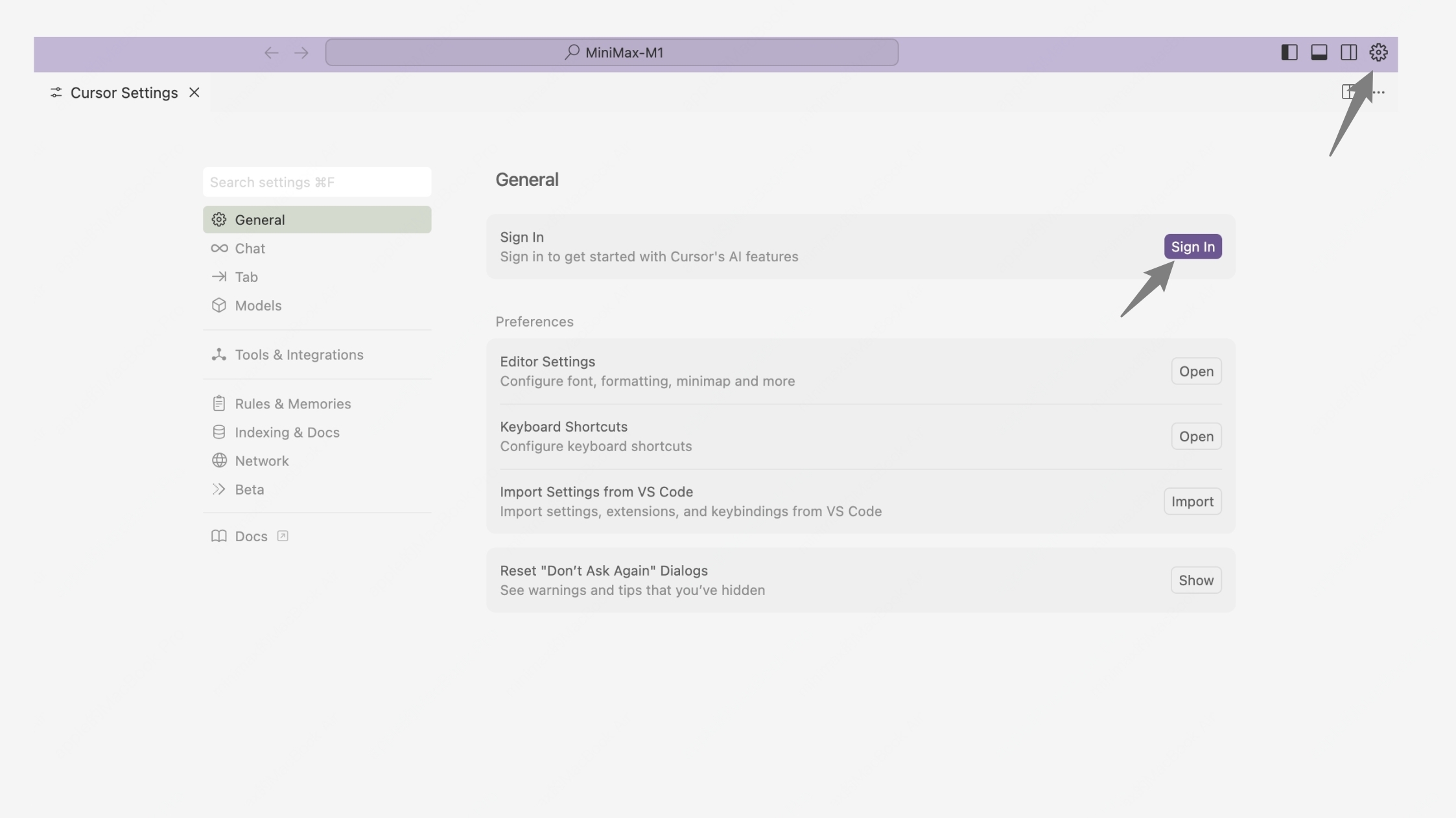Open Editor Settings
Screen dimensions: 1456x818
pos(1195,371)
